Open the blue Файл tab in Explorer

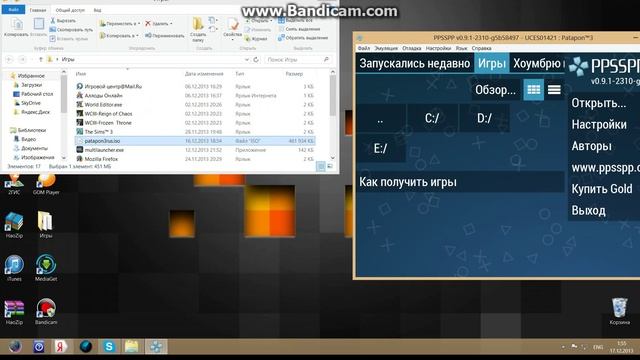click(x=13, y=10)
